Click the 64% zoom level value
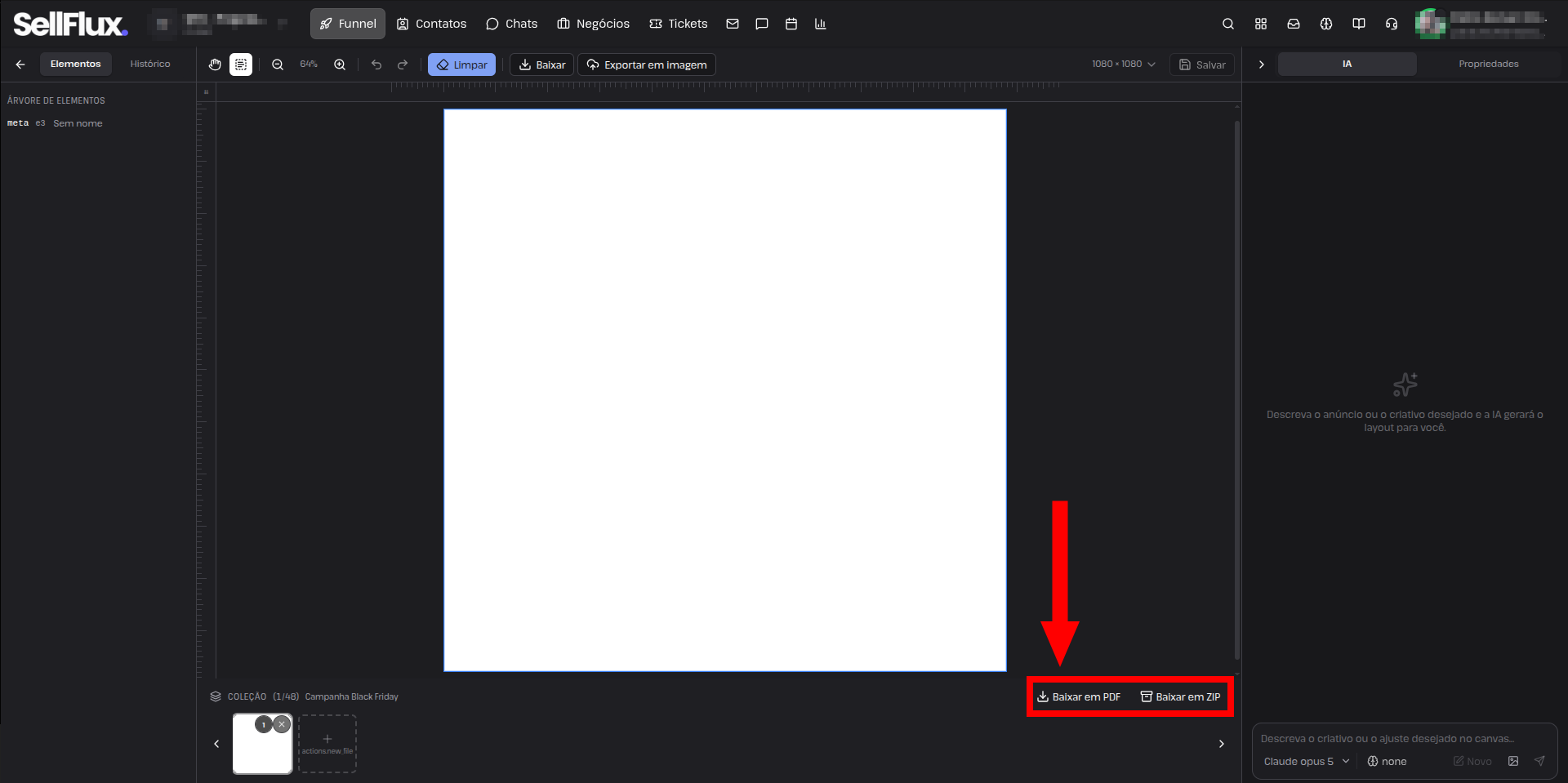 click(x=309, y=65)
